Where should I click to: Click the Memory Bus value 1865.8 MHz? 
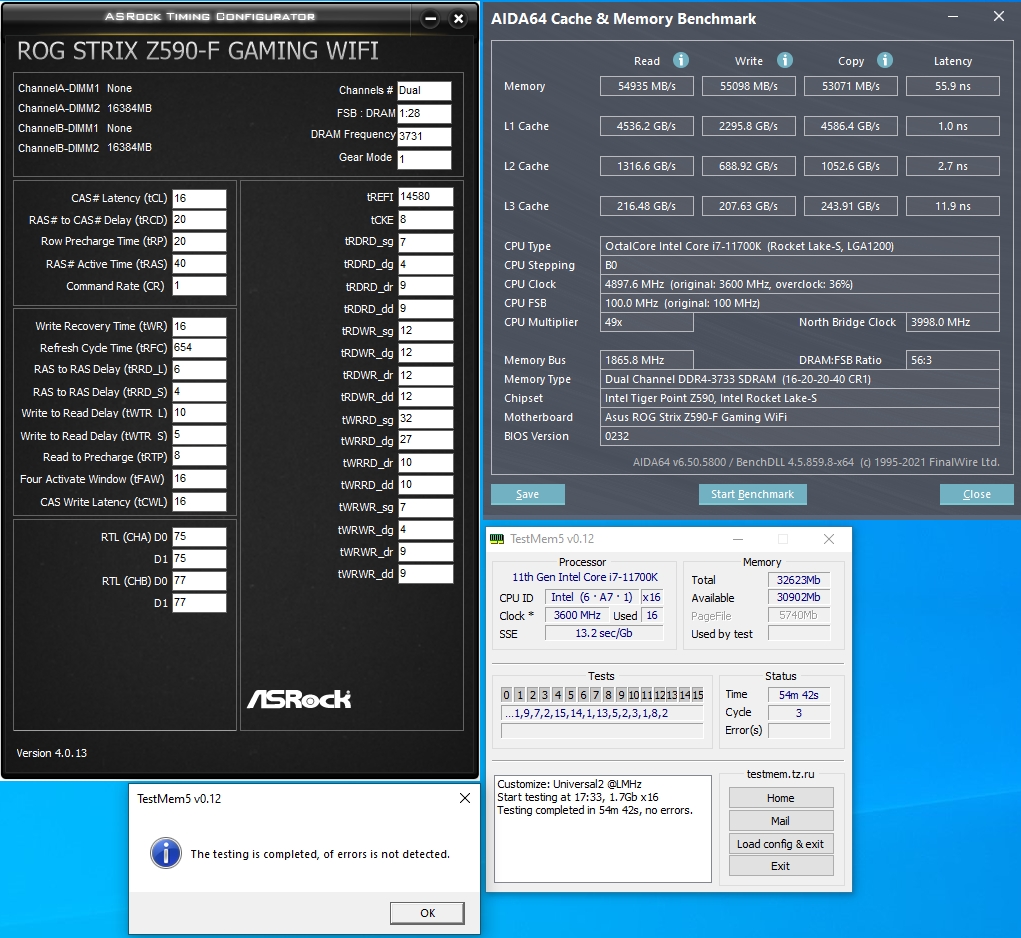coord(647,360)
